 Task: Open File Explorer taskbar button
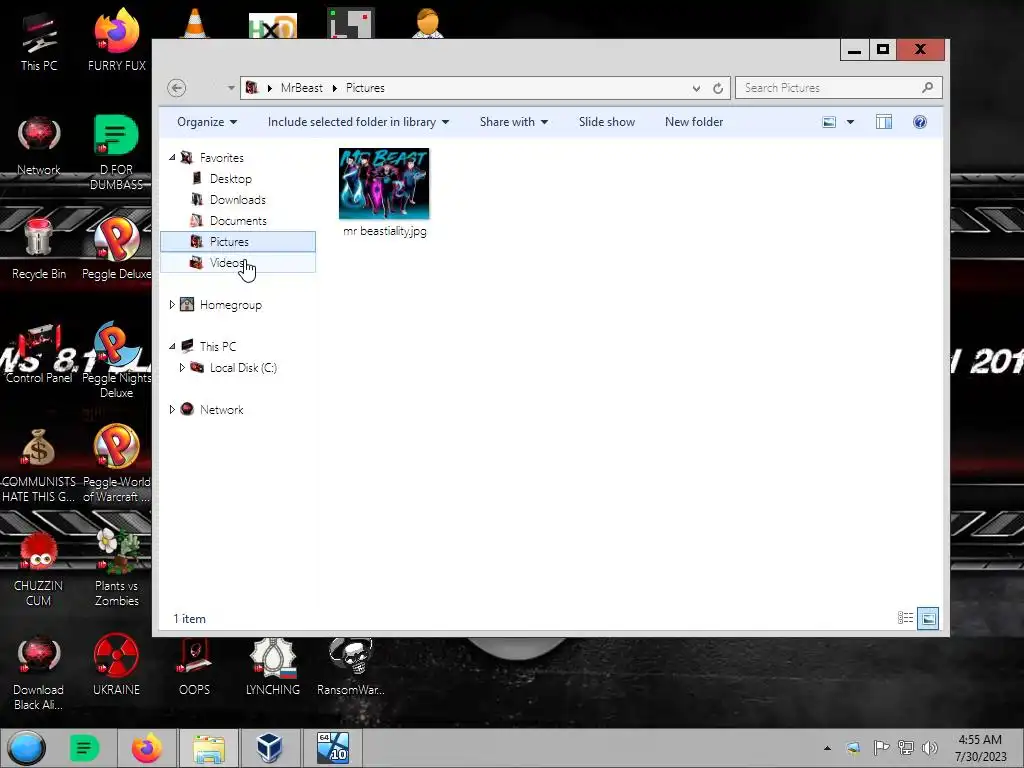208,748
